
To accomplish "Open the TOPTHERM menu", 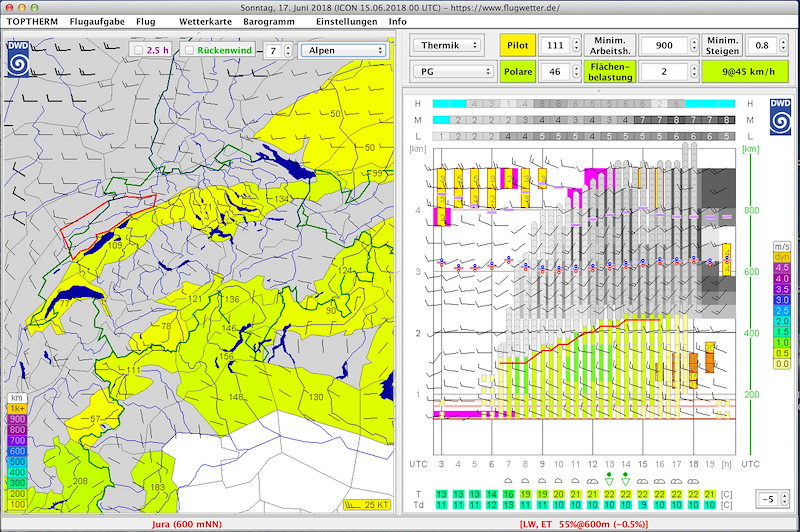I will pyautogui.click(x=32, y=21).
